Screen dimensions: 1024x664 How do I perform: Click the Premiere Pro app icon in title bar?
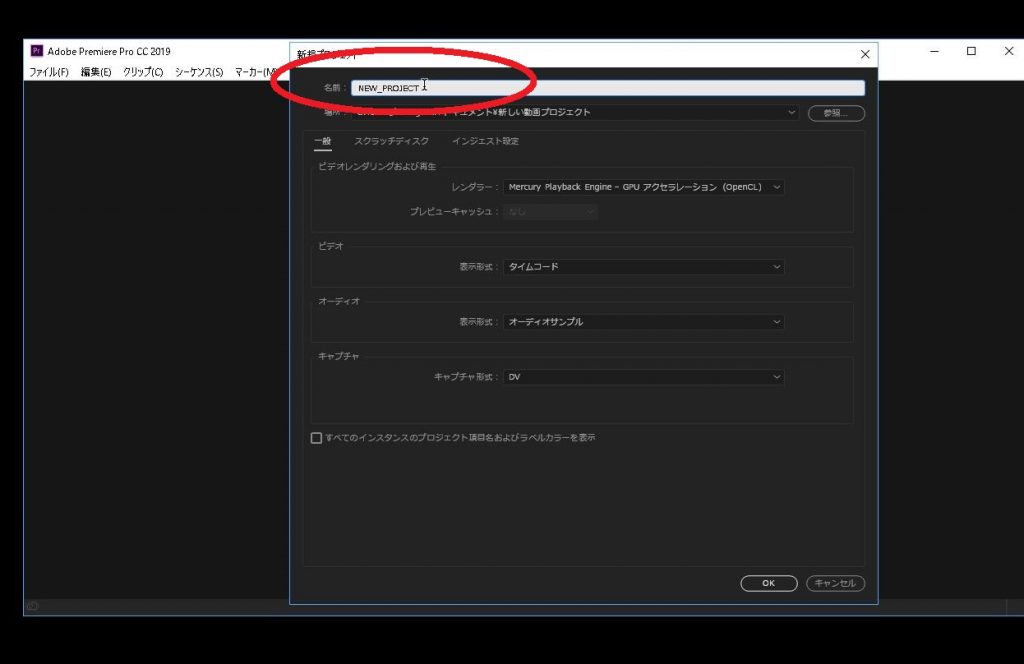(36, 51)
